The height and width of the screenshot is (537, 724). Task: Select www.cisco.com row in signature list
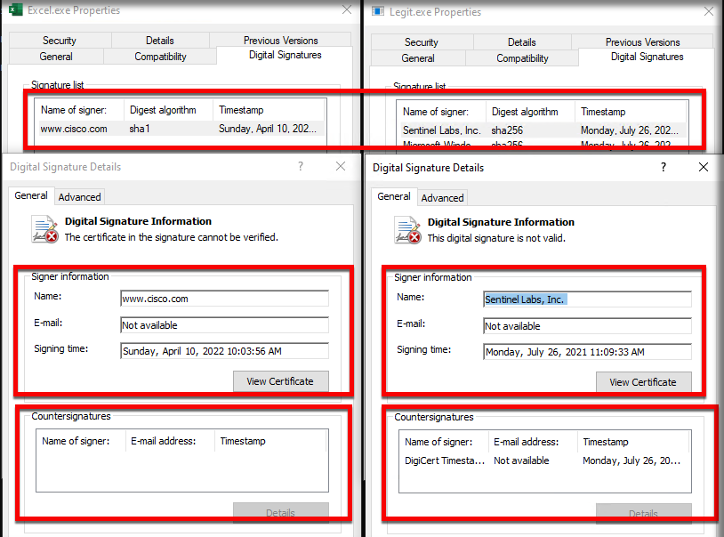[x=180, y=128]
